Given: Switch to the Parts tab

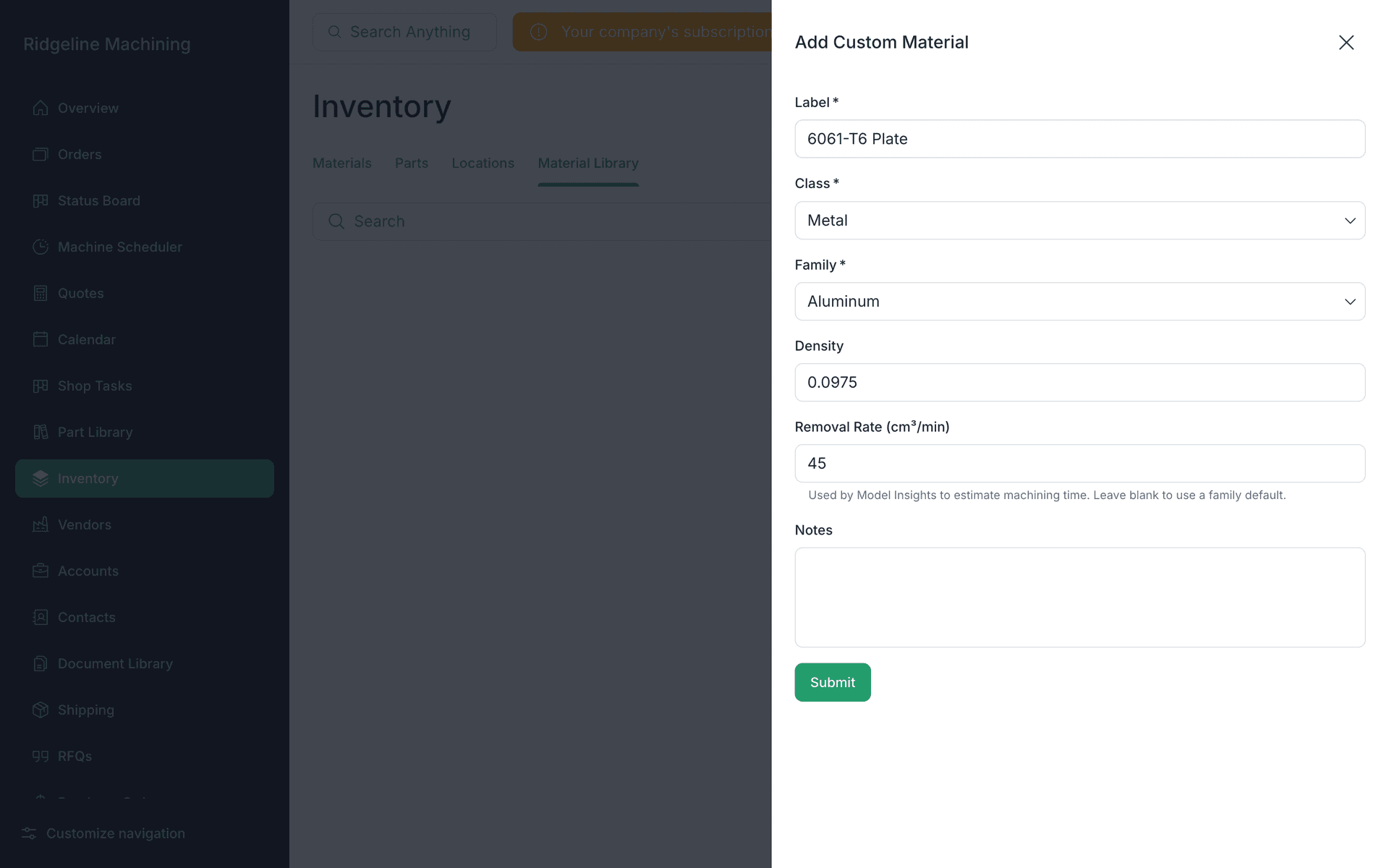Looking at the screenshot, I should [412, 163].
